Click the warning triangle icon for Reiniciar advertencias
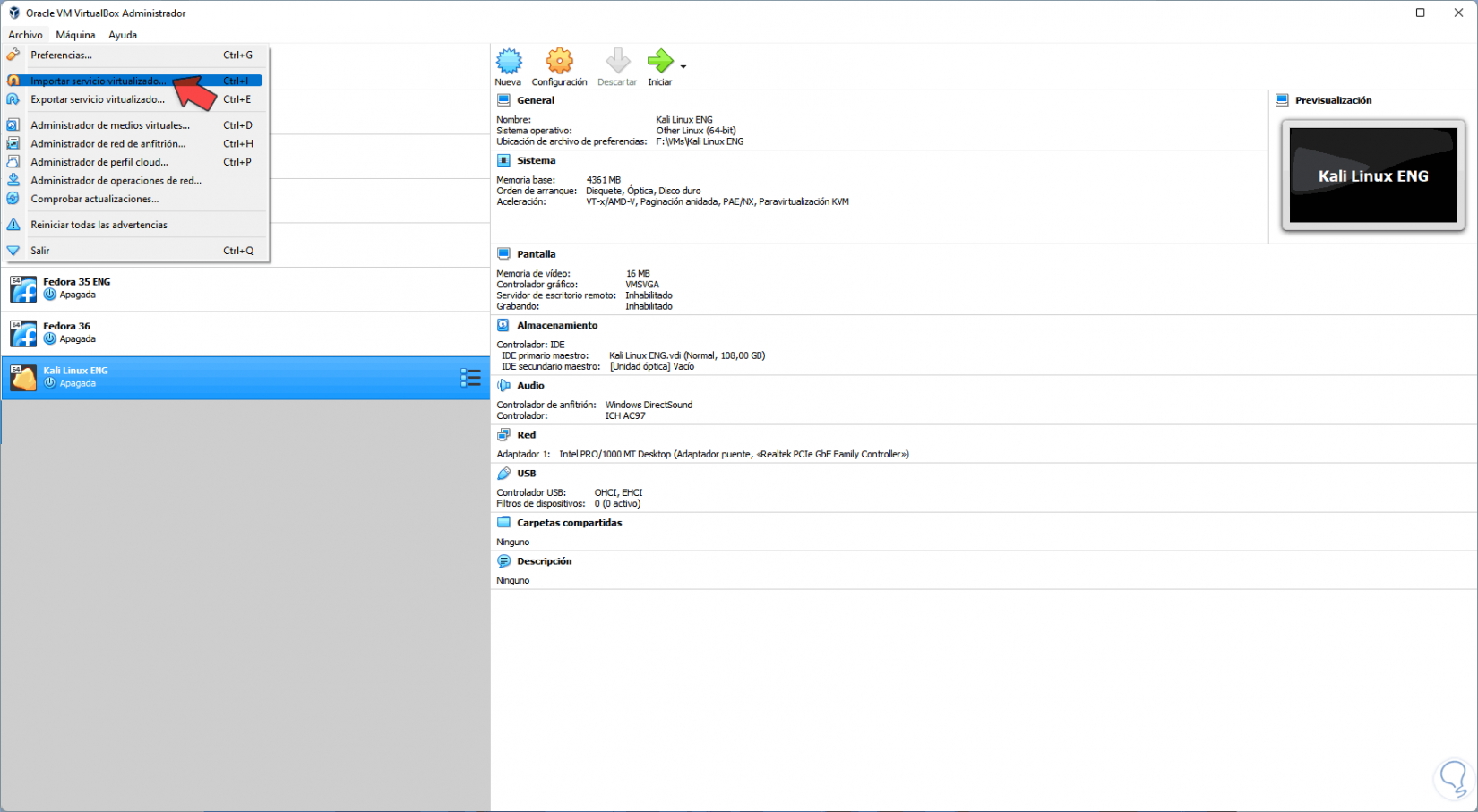 13,225
